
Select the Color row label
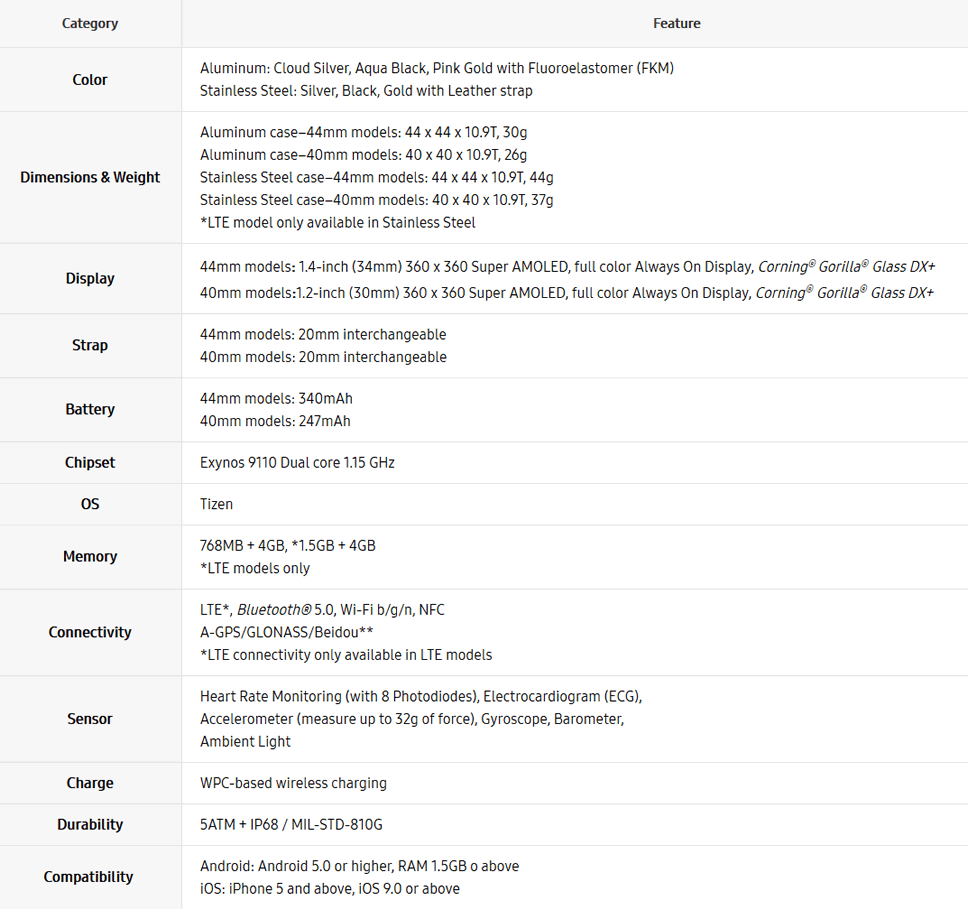click(90, 80)
